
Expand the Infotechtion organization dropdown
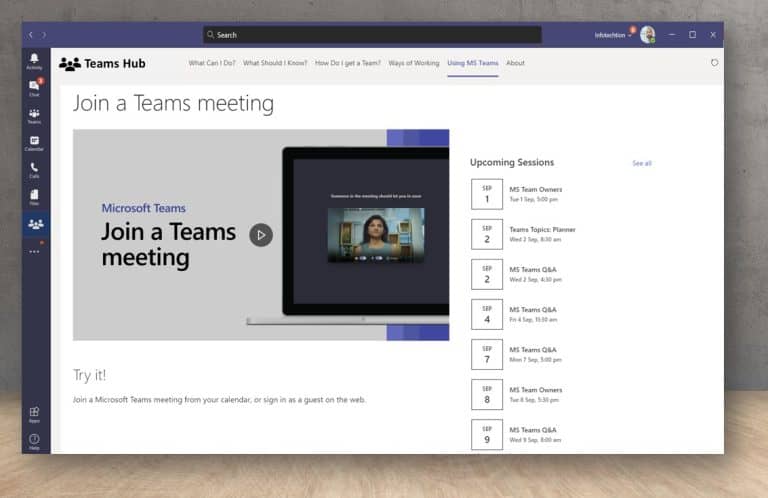pos(612,35)
